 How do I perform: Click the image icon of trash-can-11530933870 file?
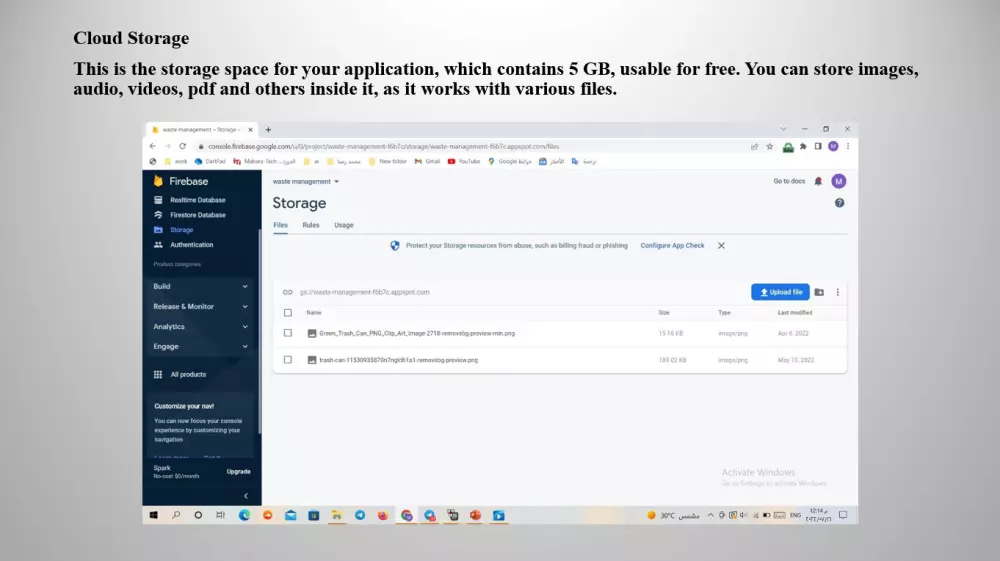(x=312, y=360)
